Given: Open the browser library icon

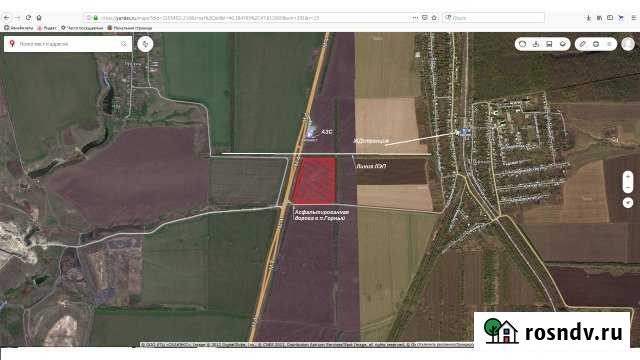Looking at the screenshot, I should 599,18.
